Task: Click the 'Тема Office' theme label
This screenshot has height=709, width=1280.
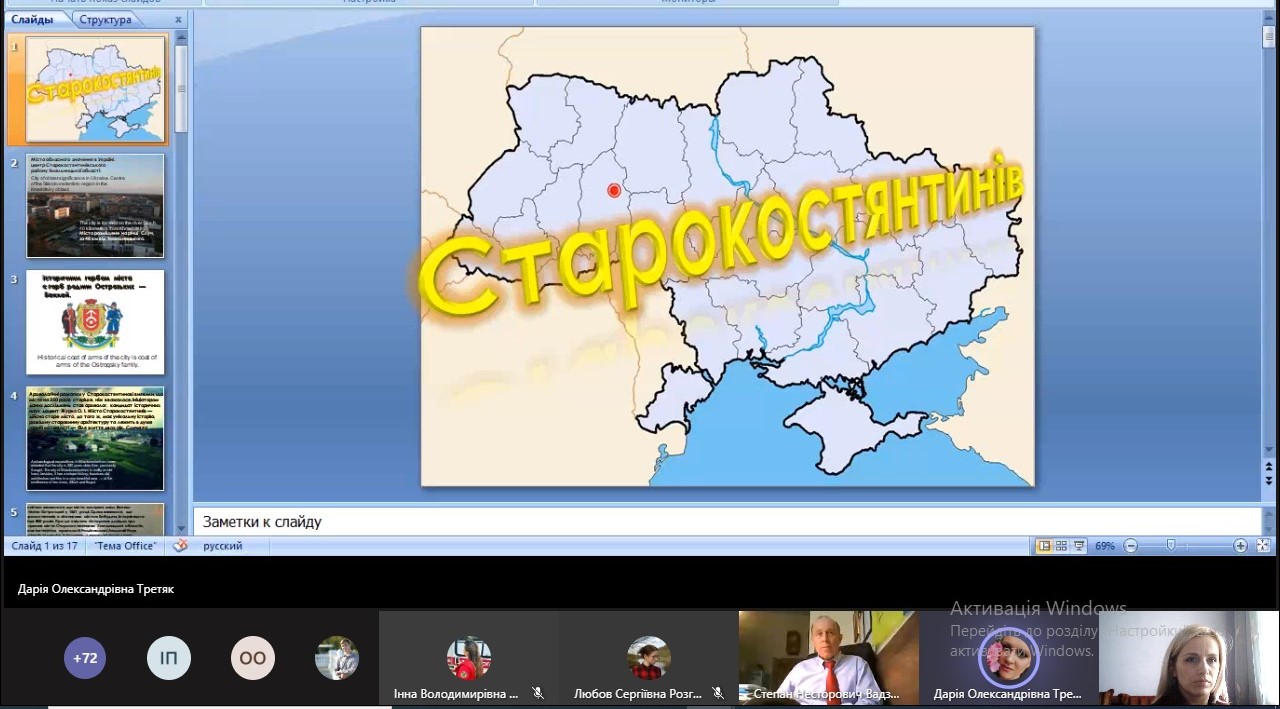Action: (x=126, y=546)
